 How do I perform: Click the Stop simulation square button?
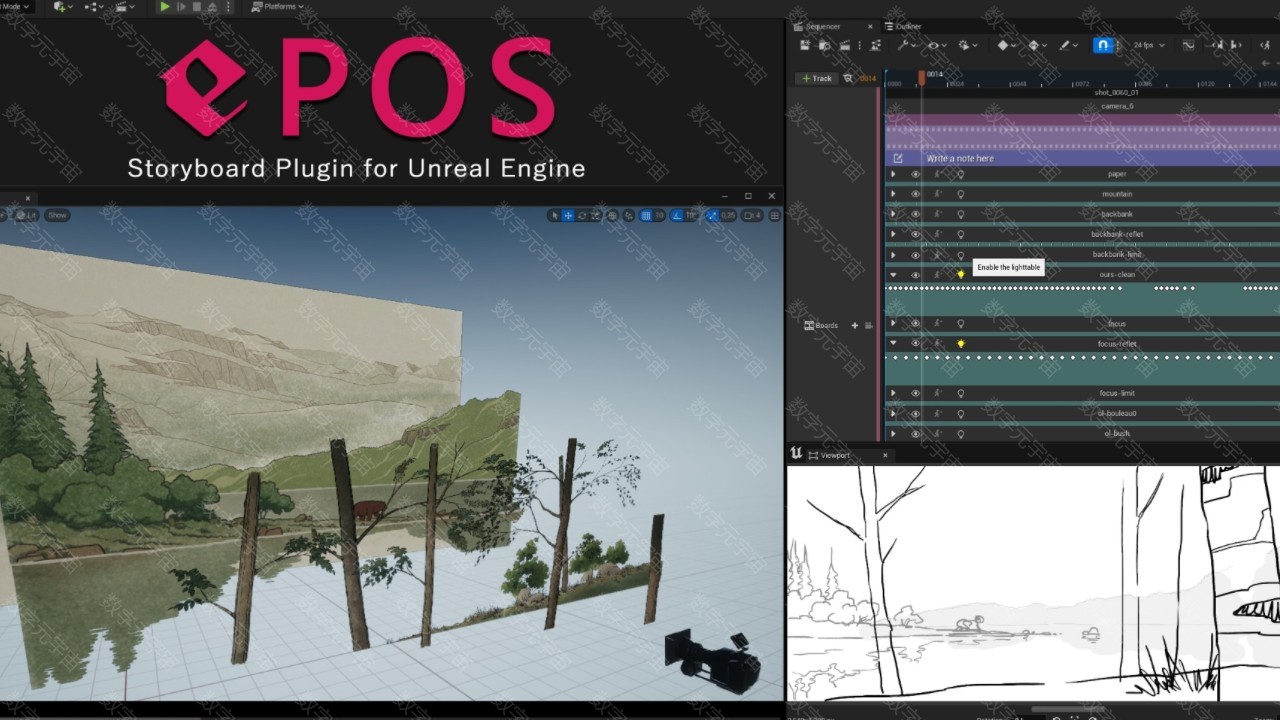pyautogui.click(x=196, y=6)
